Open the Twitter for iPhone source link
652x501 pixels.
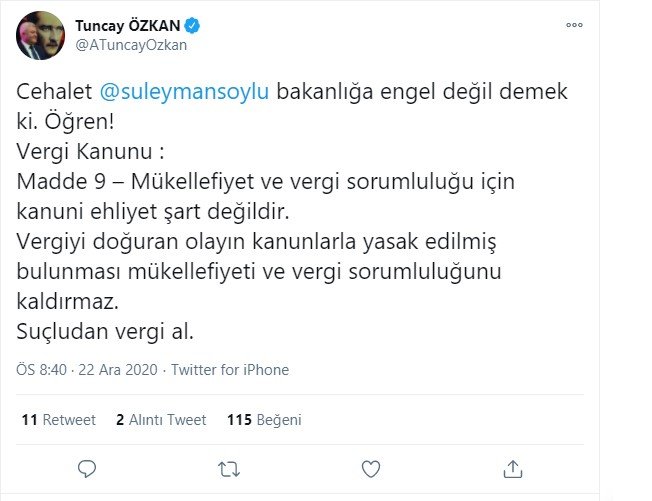230,370
